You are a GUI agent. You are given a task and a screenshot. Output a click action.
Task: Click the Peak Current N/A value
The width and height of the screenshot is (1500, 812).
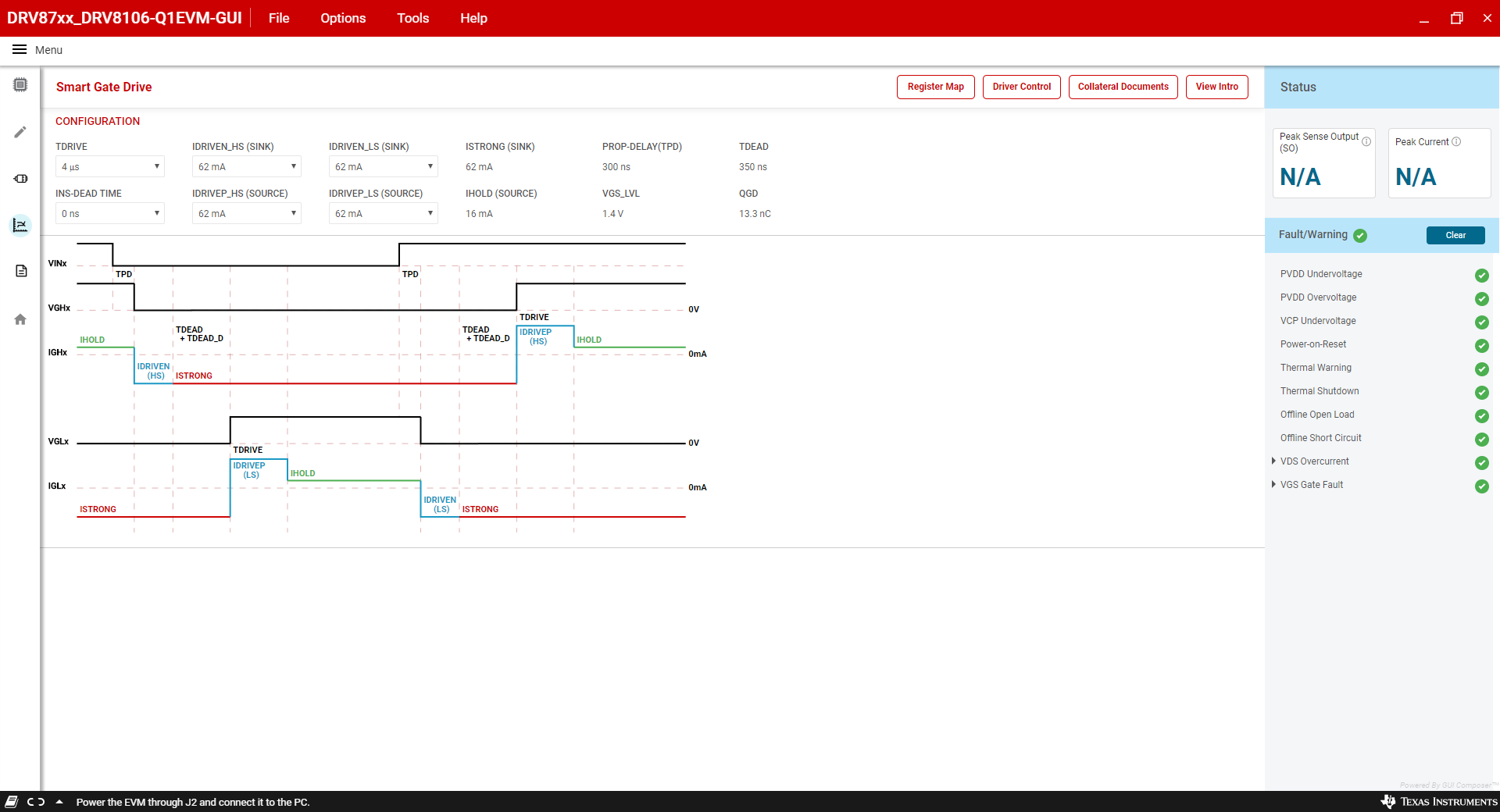[x=1416, y=177]
